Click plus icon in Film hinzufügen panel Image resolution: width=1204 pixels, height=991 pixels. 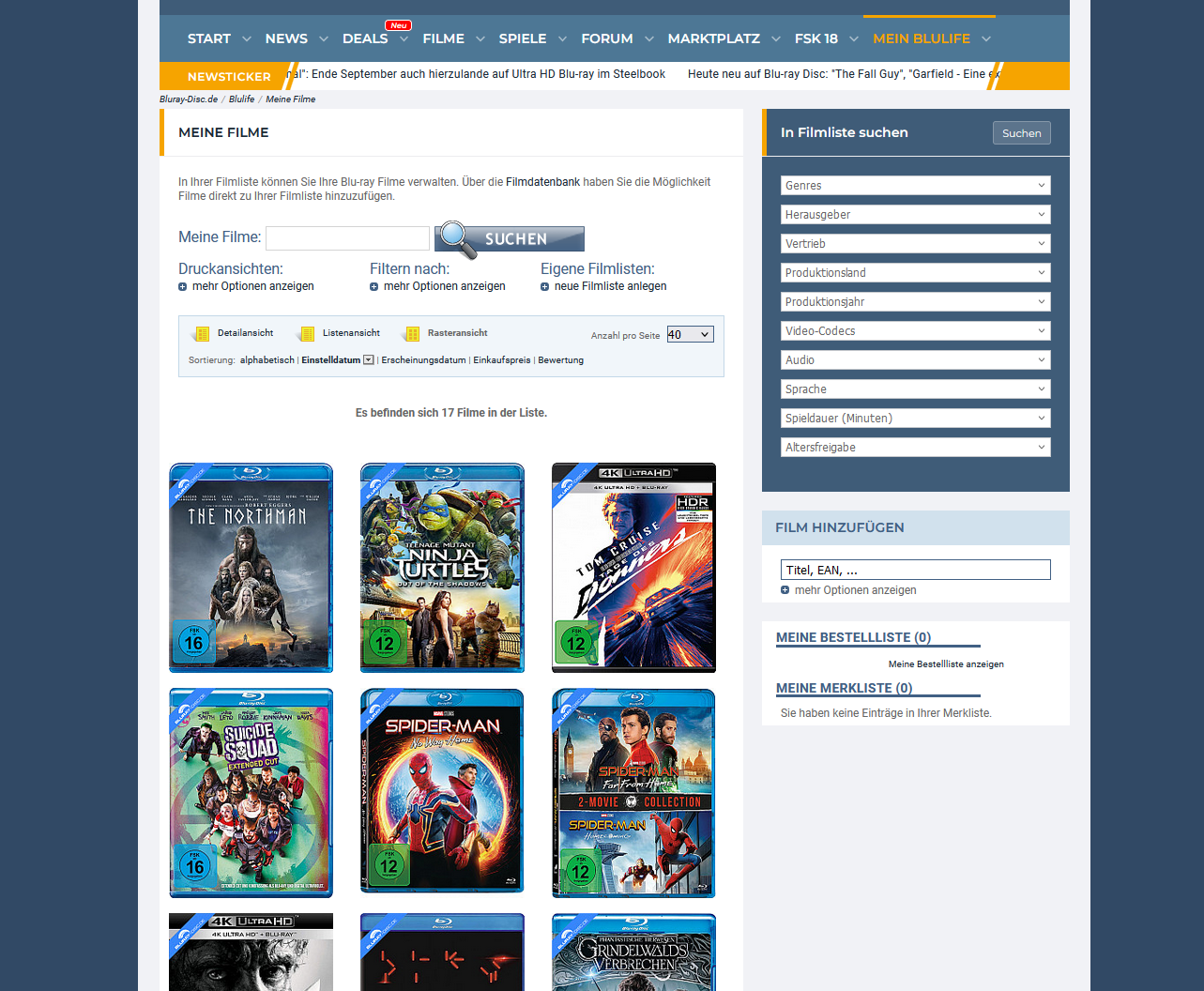click(x=785, y=590)
